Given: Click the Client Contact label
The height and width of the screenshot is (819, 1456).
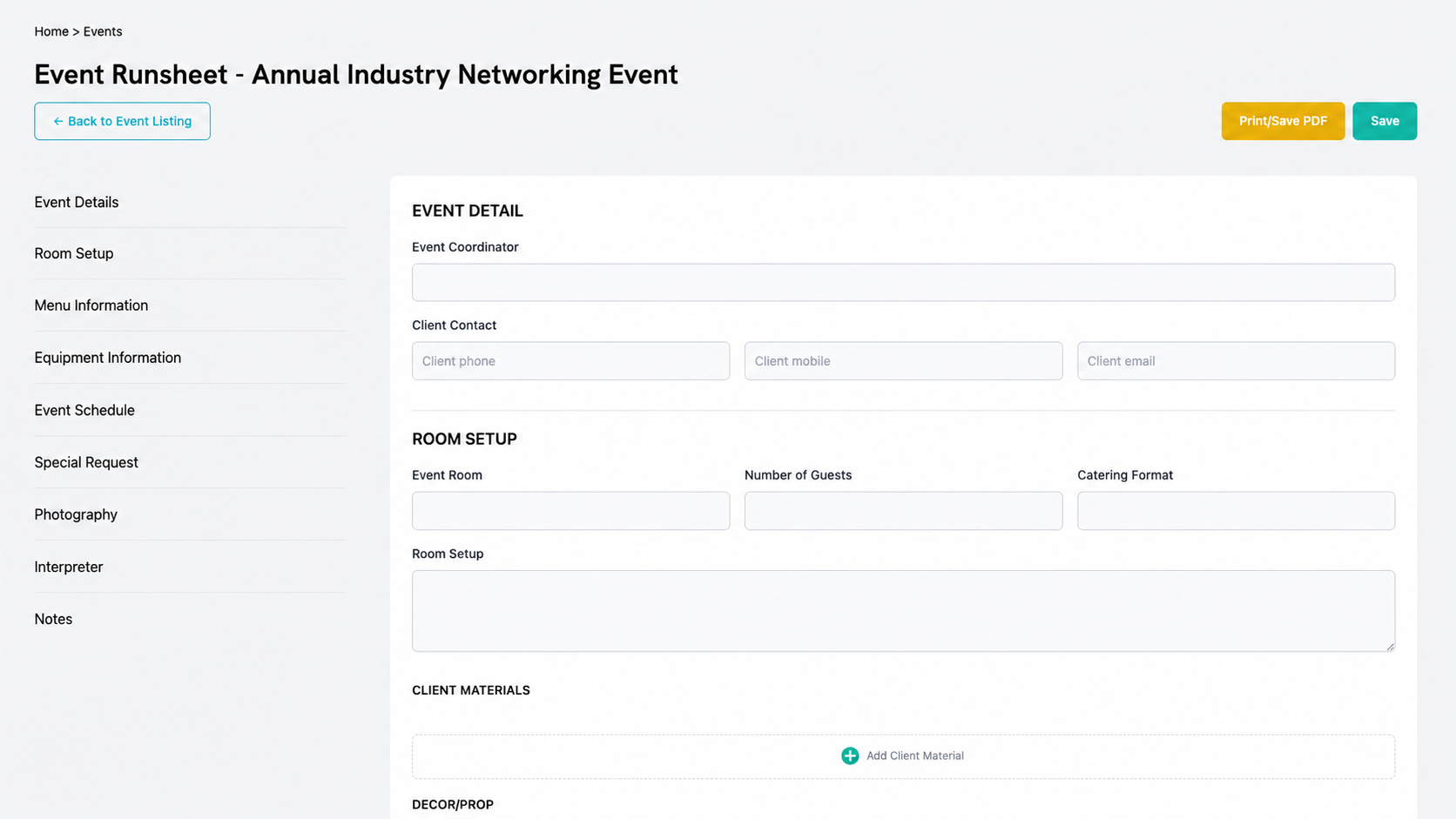Looking at the screenshot, I should pyautogui.click(x=454, y=325).
